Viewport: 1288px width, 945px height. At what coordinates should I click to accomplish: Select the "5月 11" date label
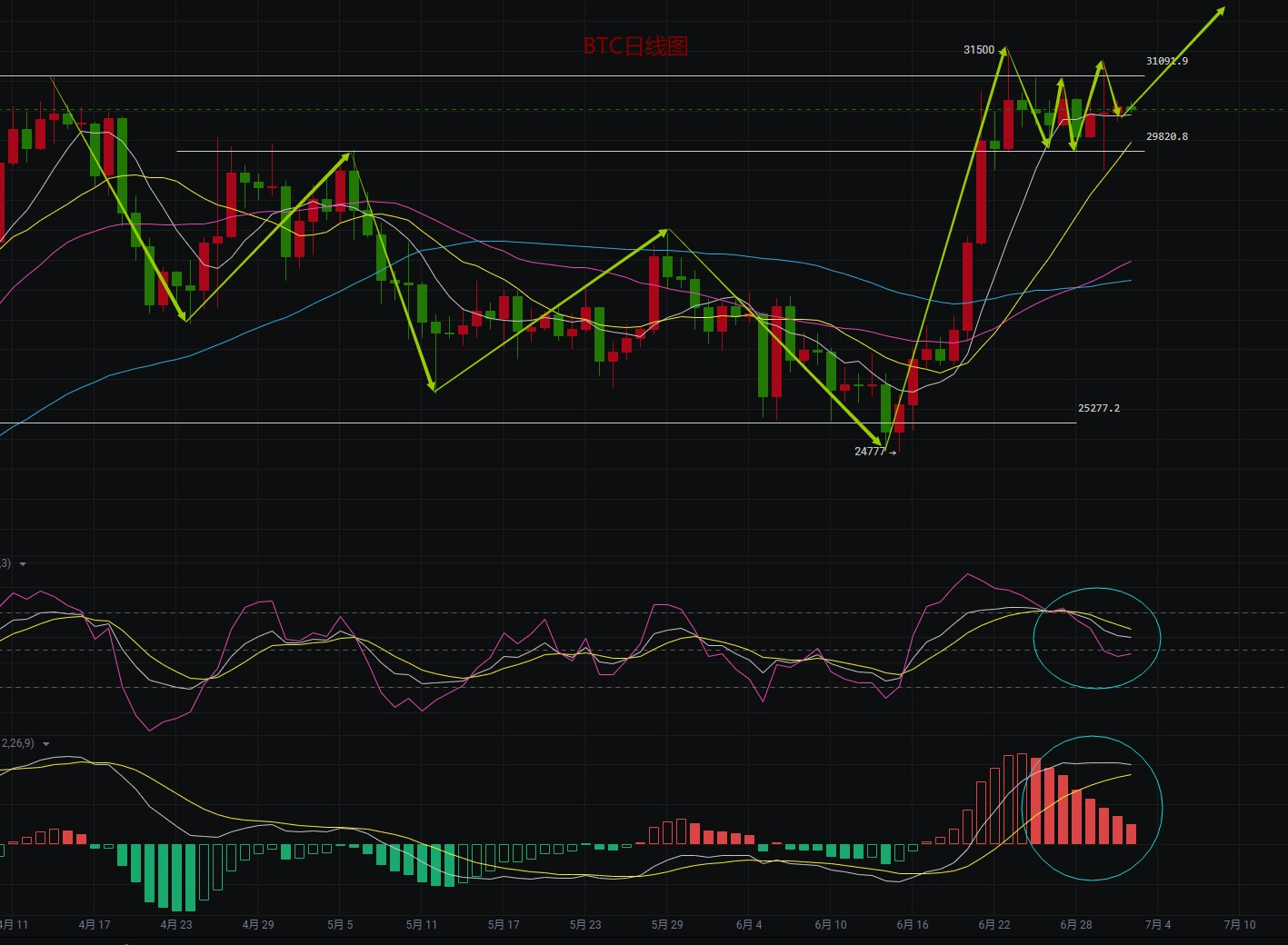point(422,925)
